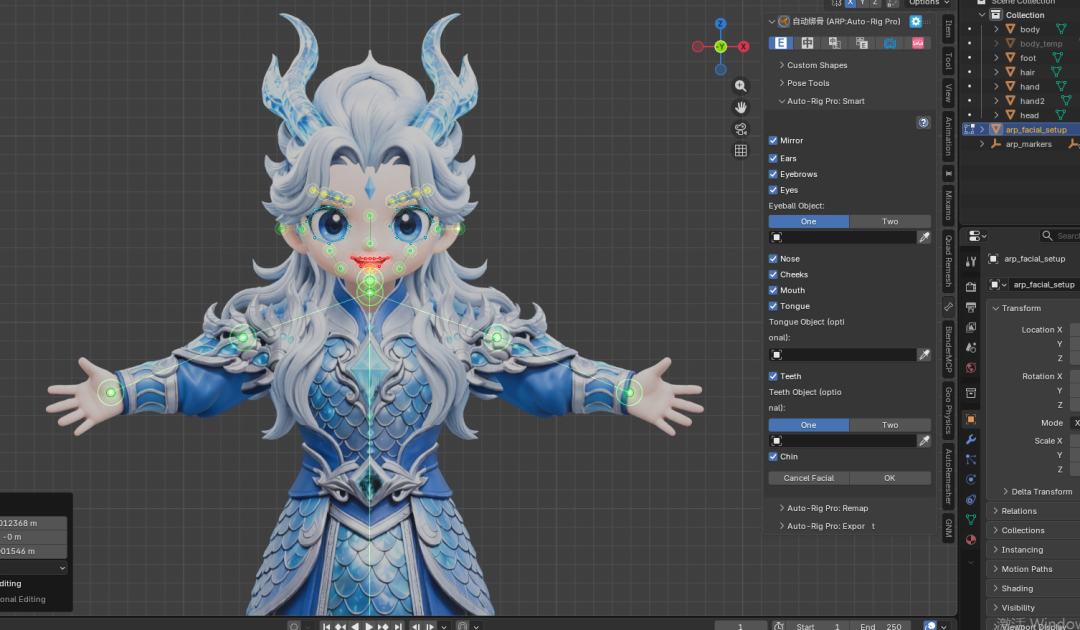The height and width of the screenshot is (630, 1080).
Task: Jump to the first frame of the timeline
Action: tap(326, 626)
